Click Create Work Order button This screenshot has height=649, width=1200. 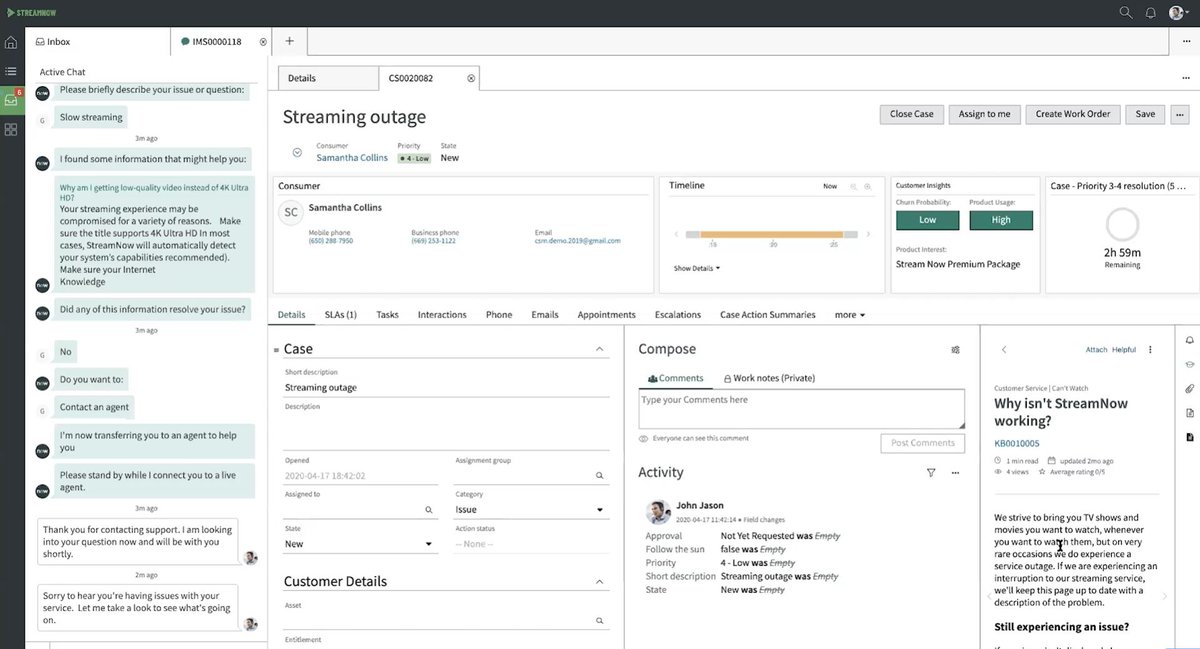tap(1073, 114)
